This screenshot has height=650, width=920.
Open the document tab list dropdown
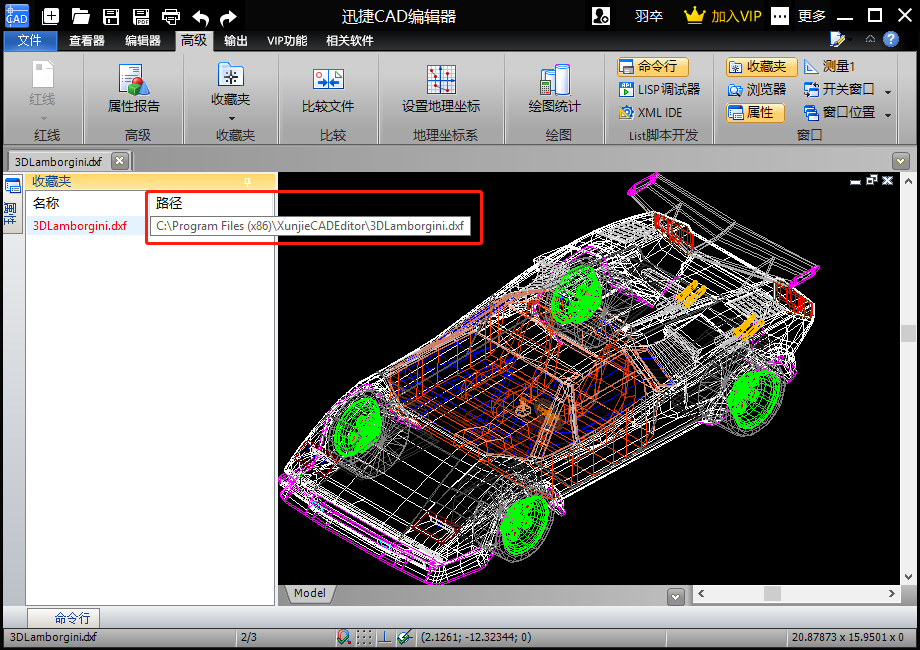[901, 160]
